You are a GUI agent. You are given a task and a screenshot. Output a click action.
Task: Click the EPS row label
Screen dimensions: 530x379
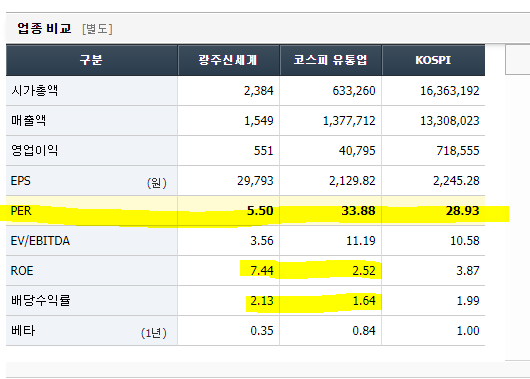[21, 181]
